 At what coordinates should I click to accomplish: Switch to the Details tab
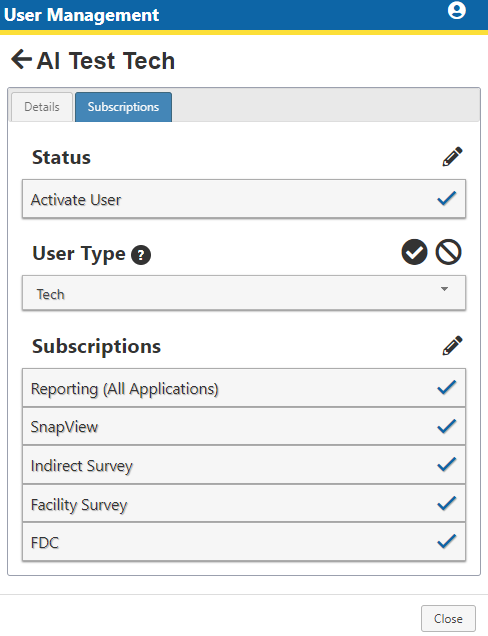[42, 107]
